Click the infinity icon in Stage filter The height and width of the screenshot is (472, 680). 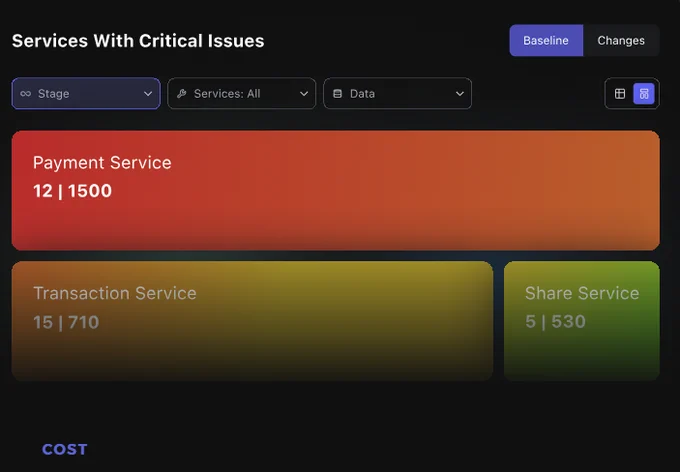pyautogui.click(x=26, y=94)
